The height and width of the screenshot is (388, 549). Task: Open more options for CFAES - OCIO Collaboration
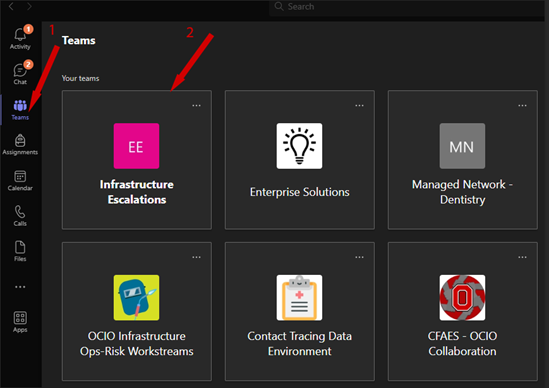coord(522,257)
